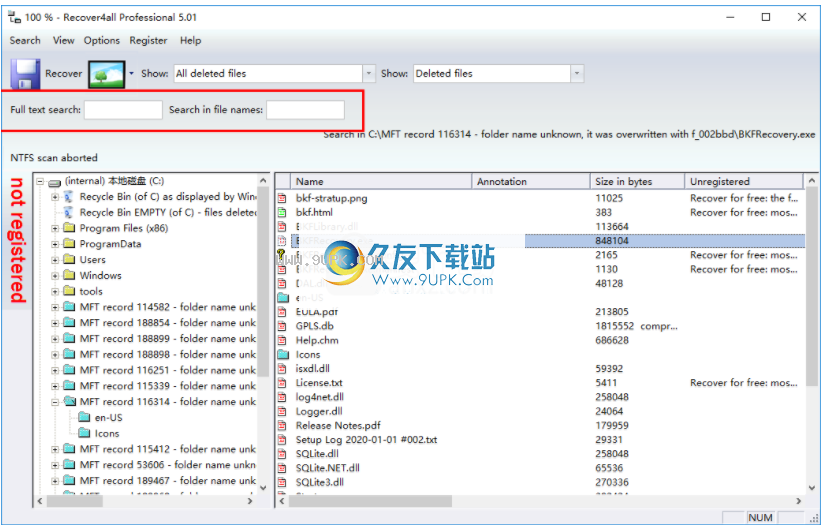Click tree panel vertical scroll up arrow
Viewport: 824px width, 526px height.
263,181
